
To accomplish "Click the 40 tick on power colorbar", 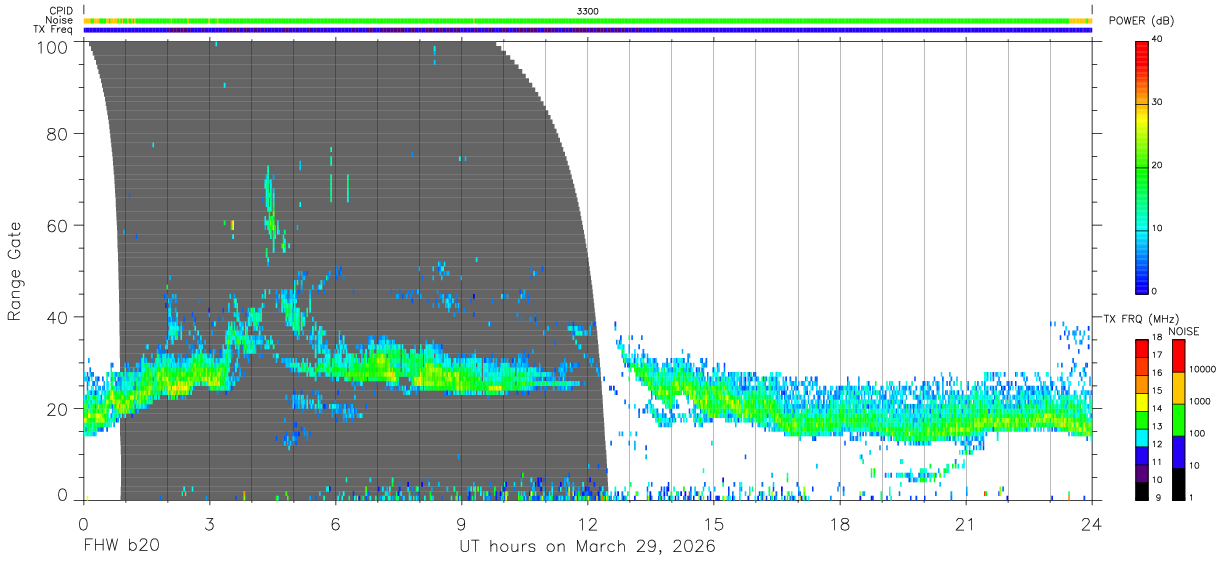I will [1158, 40].
